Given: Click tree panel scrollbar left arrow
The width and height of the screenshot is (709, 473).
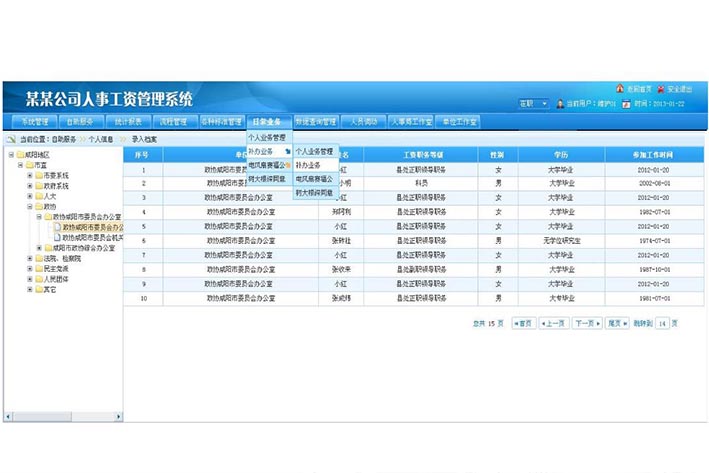Looking at the screenshot, I should click(x=8, y=416).
